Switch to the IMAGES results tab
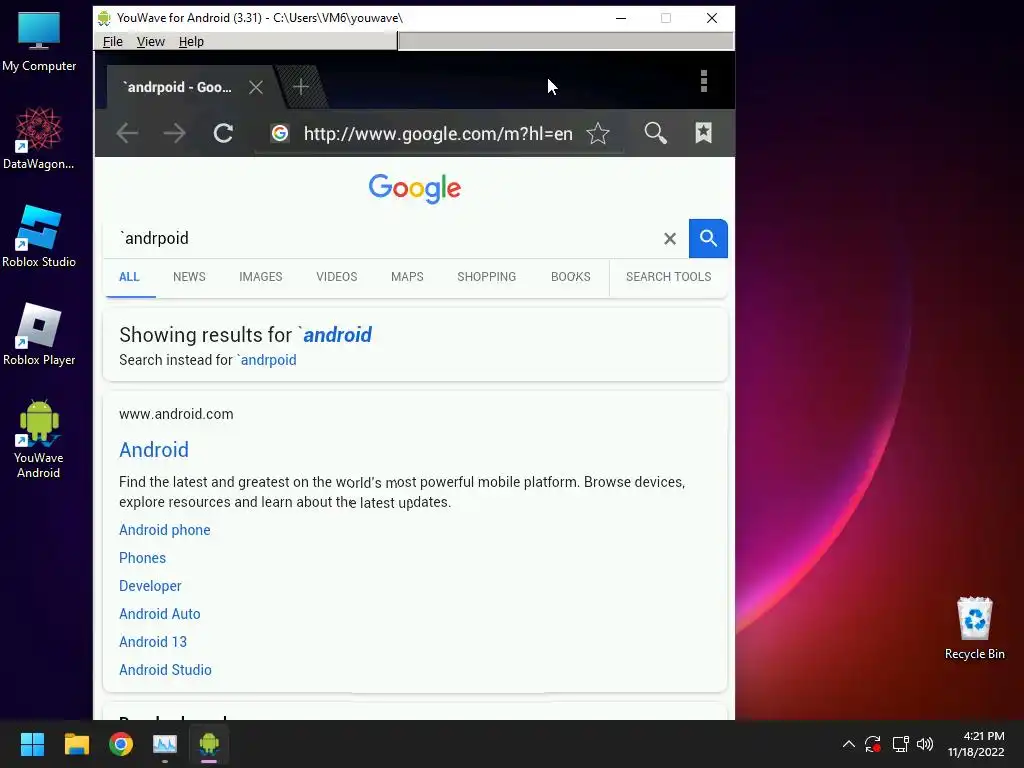The width and height of the screenshot is (1024, 768). (x=261, y=277)
